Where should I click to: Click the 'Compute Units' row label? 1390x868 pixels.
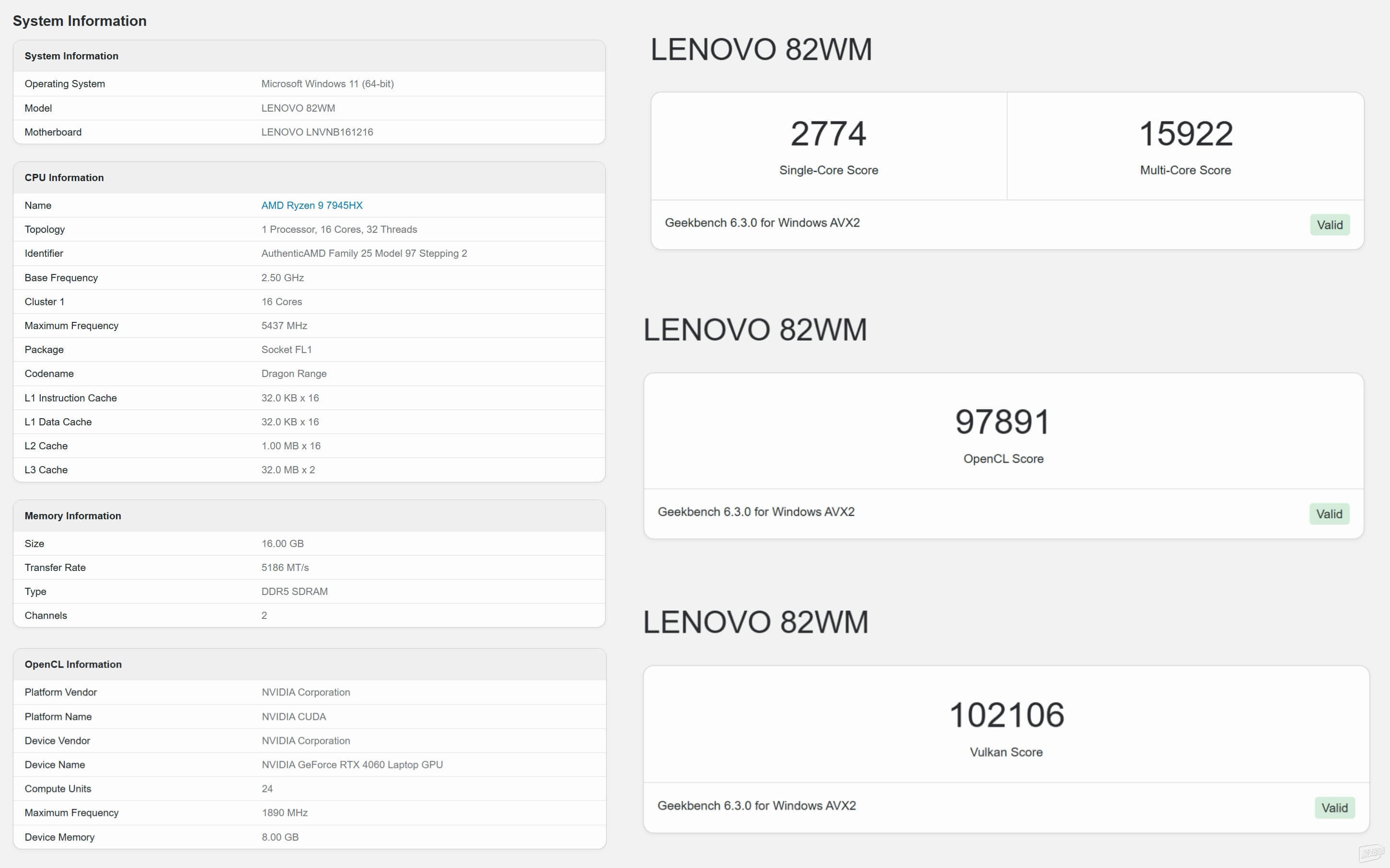coord(57,789)
